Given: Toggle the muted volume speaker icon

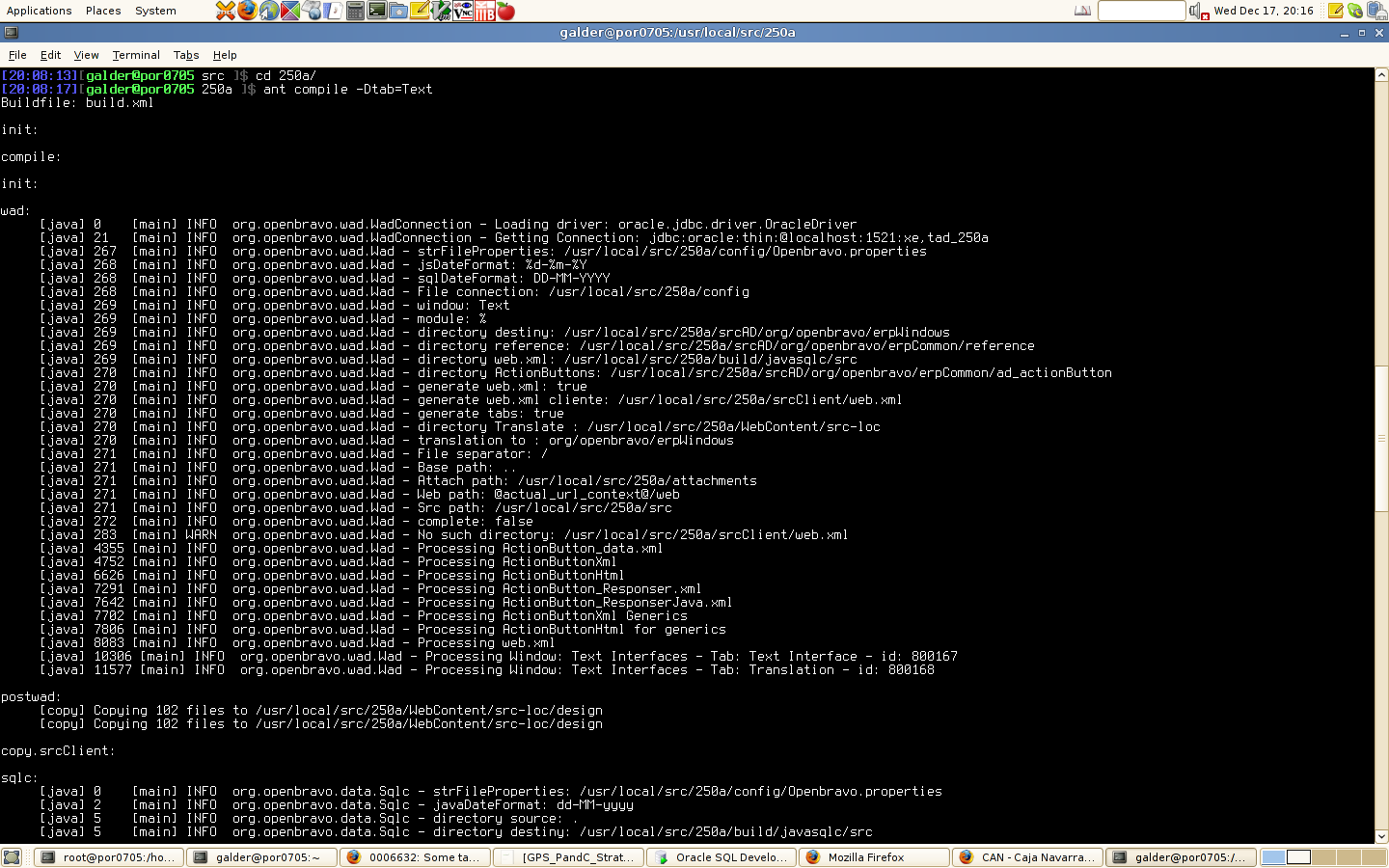Looking at the screenshot, I should pos(1198,11).
